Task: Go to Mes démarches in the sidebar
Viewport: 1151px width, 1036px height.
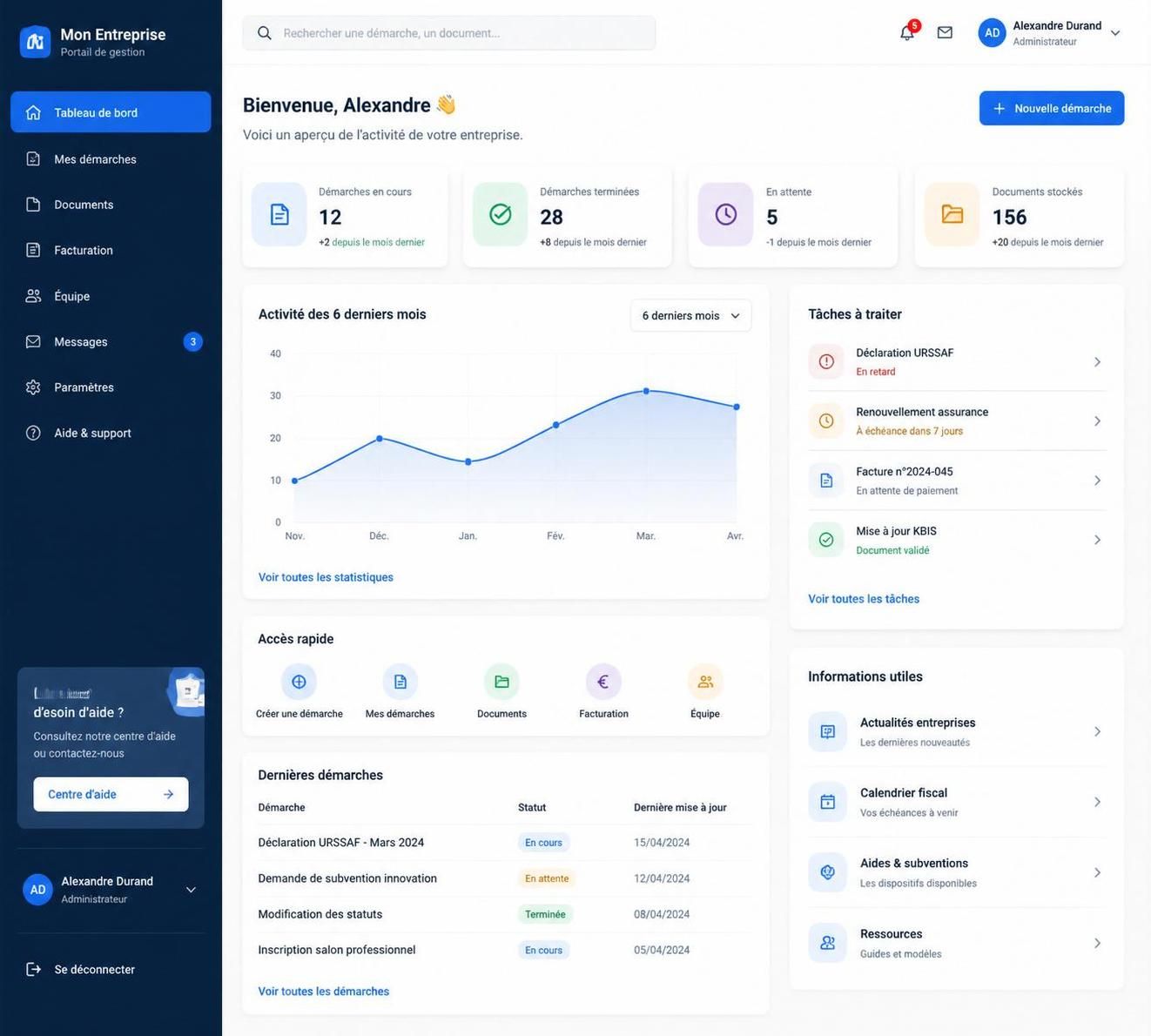Action: pyautogui.click(x=111, y=159)
